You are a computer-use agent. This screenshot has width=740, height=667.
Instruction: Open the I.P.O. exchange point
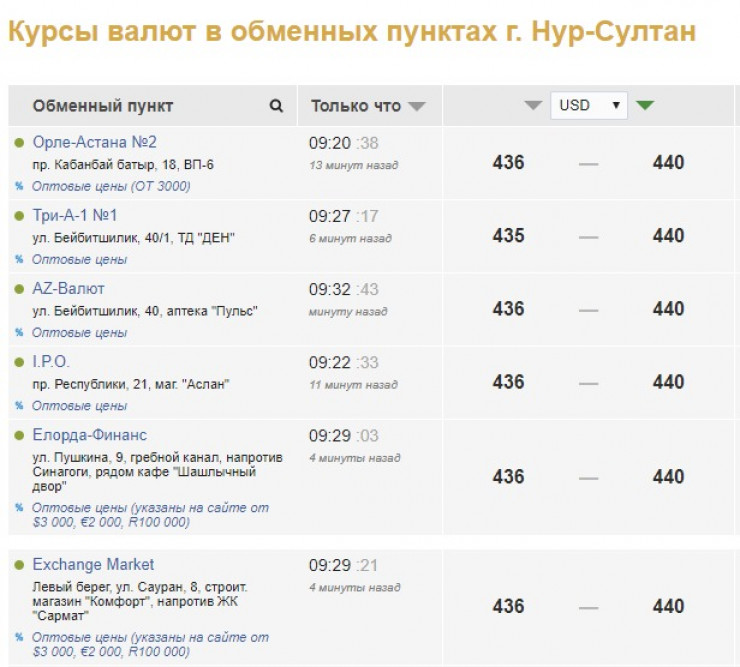(51, 362)
